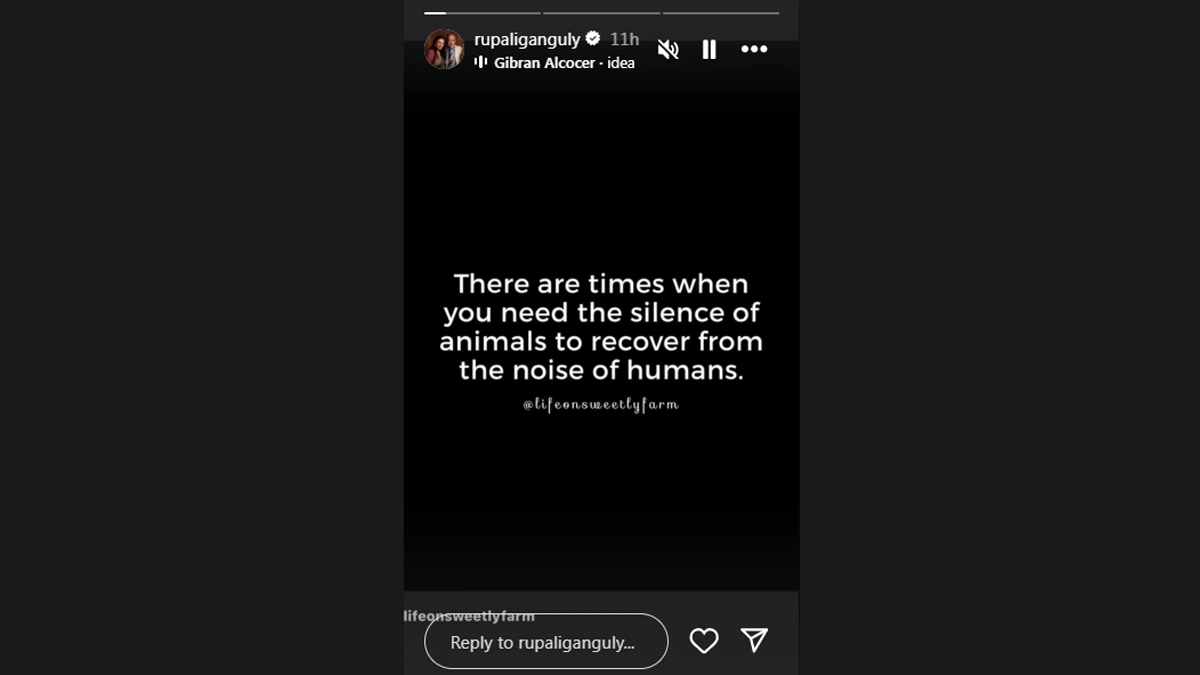Like the story with the heart icon
The image size is (1200, 675).
pos(704,641)
